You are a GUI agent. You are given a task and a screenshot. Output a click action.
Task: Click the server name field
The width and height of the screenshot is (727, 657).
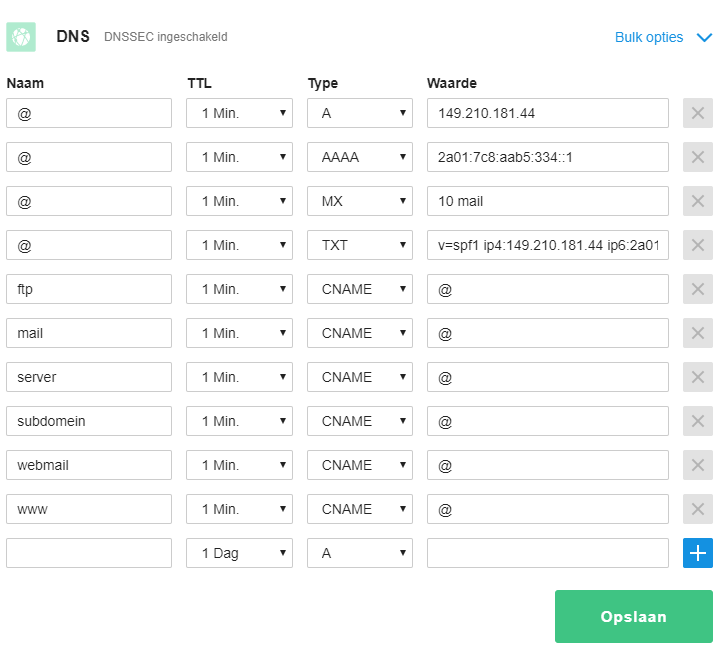tap(89, 377)
